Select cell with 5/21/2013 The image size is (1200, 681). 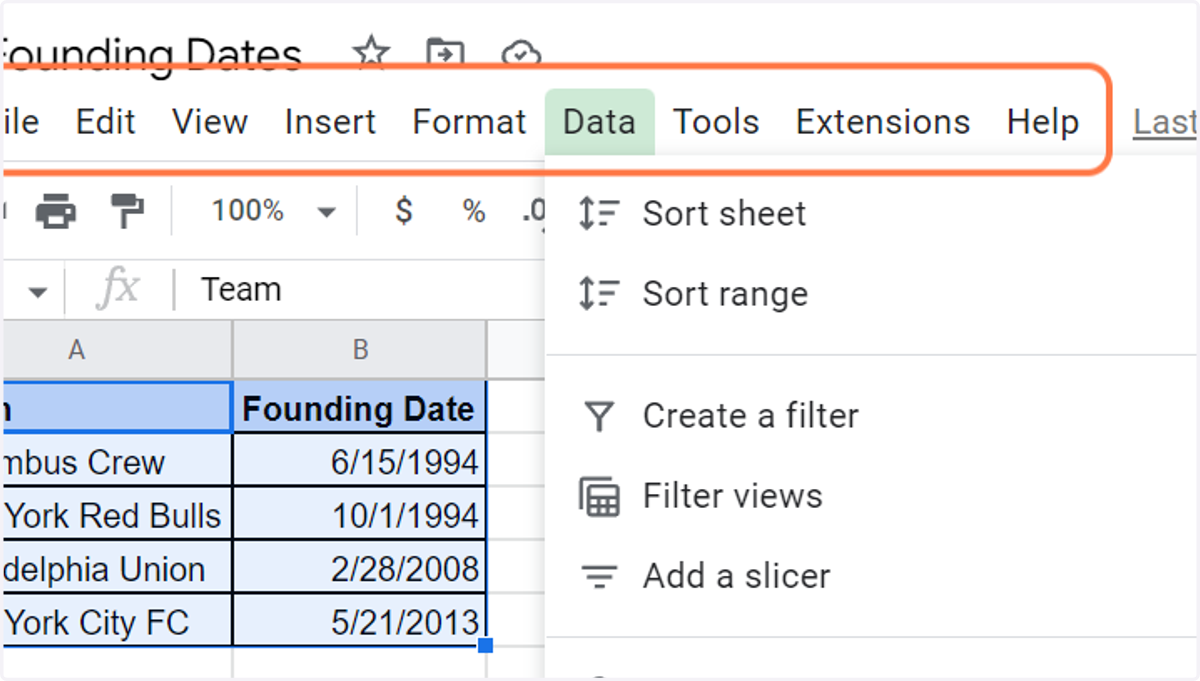coord(360,622)
